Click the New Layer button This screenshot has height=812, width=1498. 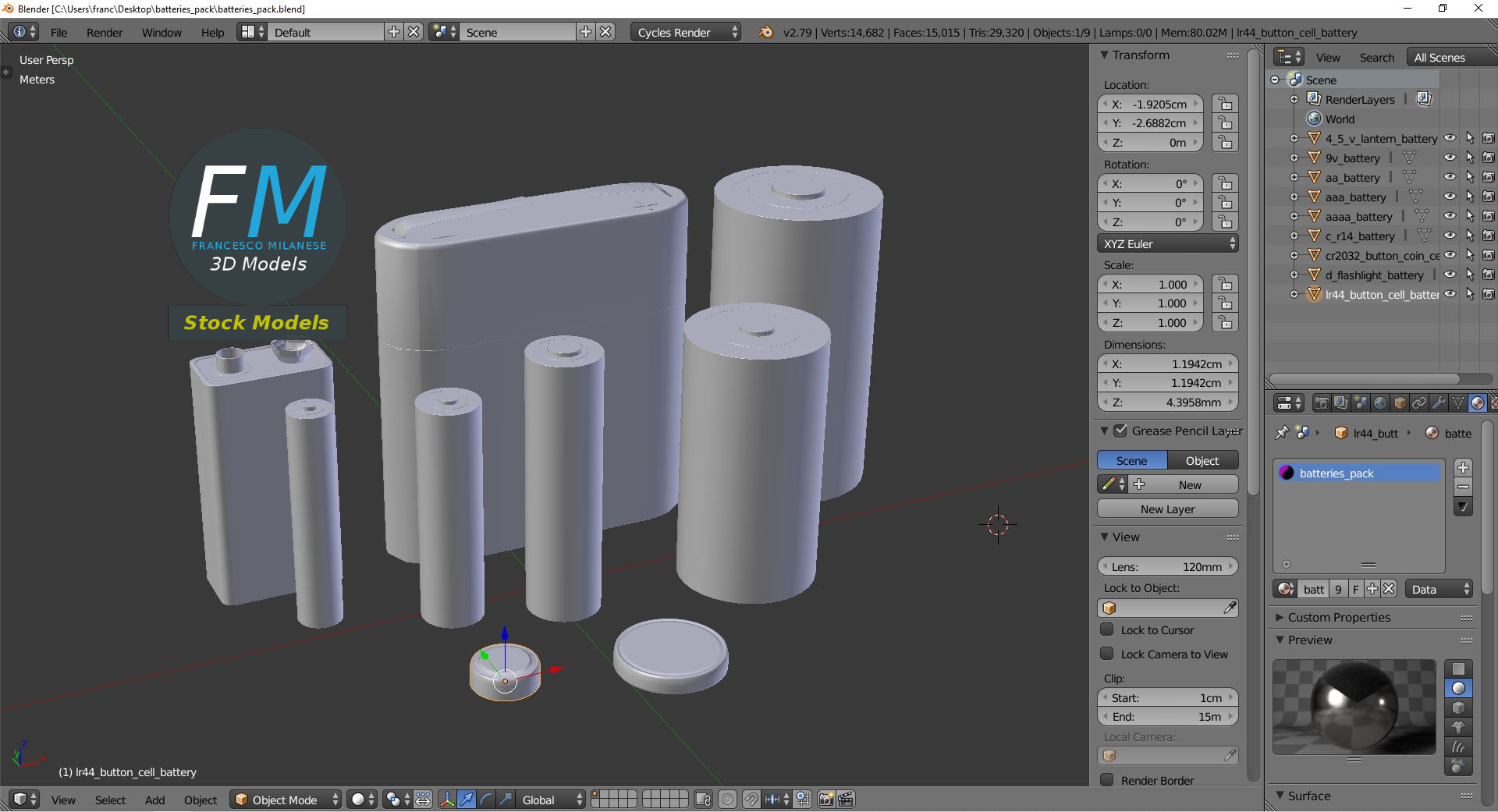(1167, 509)
